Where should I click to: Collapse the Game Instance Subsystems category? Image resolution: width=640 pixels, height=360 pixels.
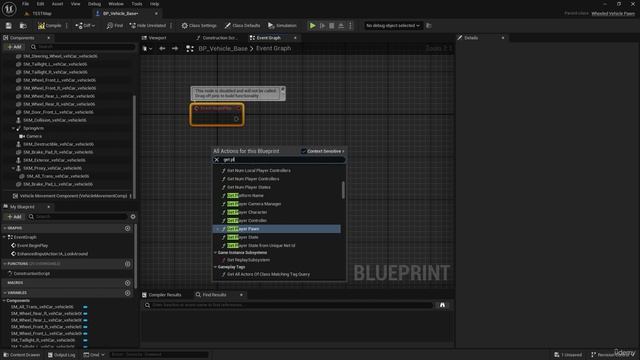coord(216,253)
